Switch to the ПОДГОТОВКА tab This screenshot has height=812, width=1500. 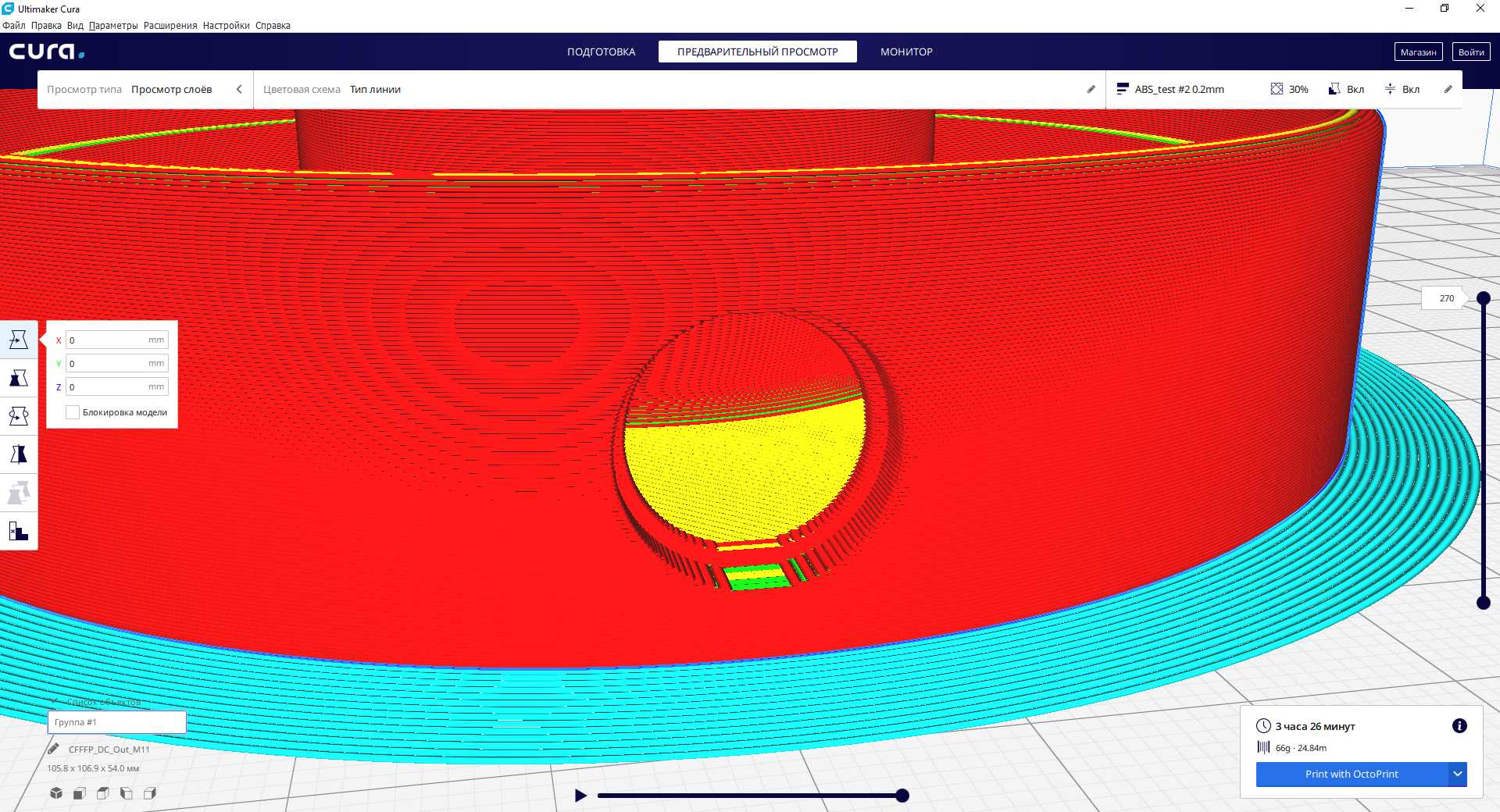click(601, 52)
